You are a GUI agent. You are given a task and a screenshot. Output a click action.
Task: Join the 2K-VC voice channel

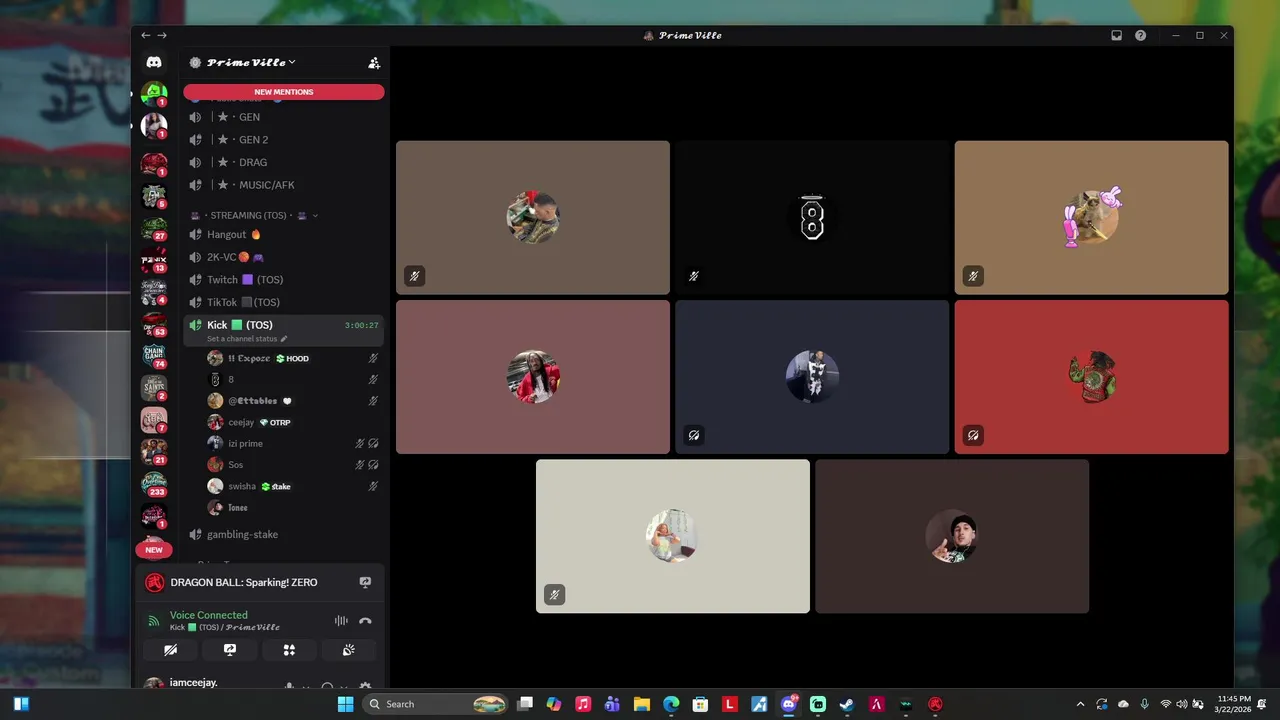click(x=284, y=257)
